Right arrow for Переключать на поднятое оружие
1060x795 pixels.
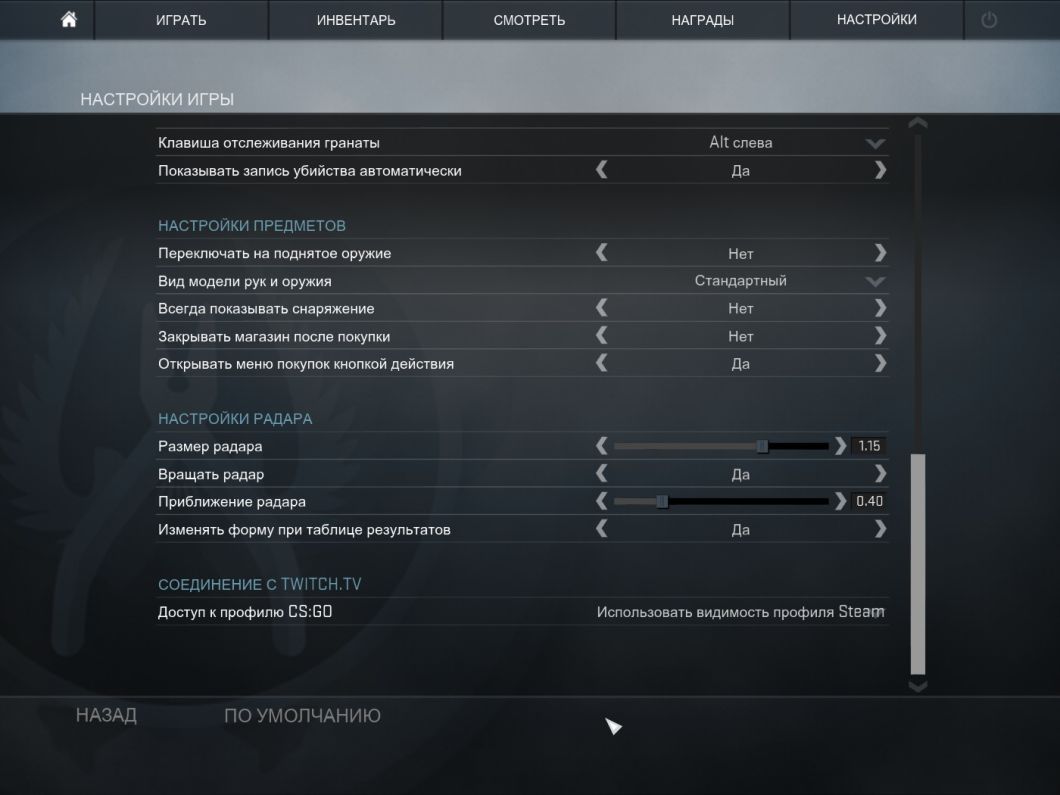880,253
